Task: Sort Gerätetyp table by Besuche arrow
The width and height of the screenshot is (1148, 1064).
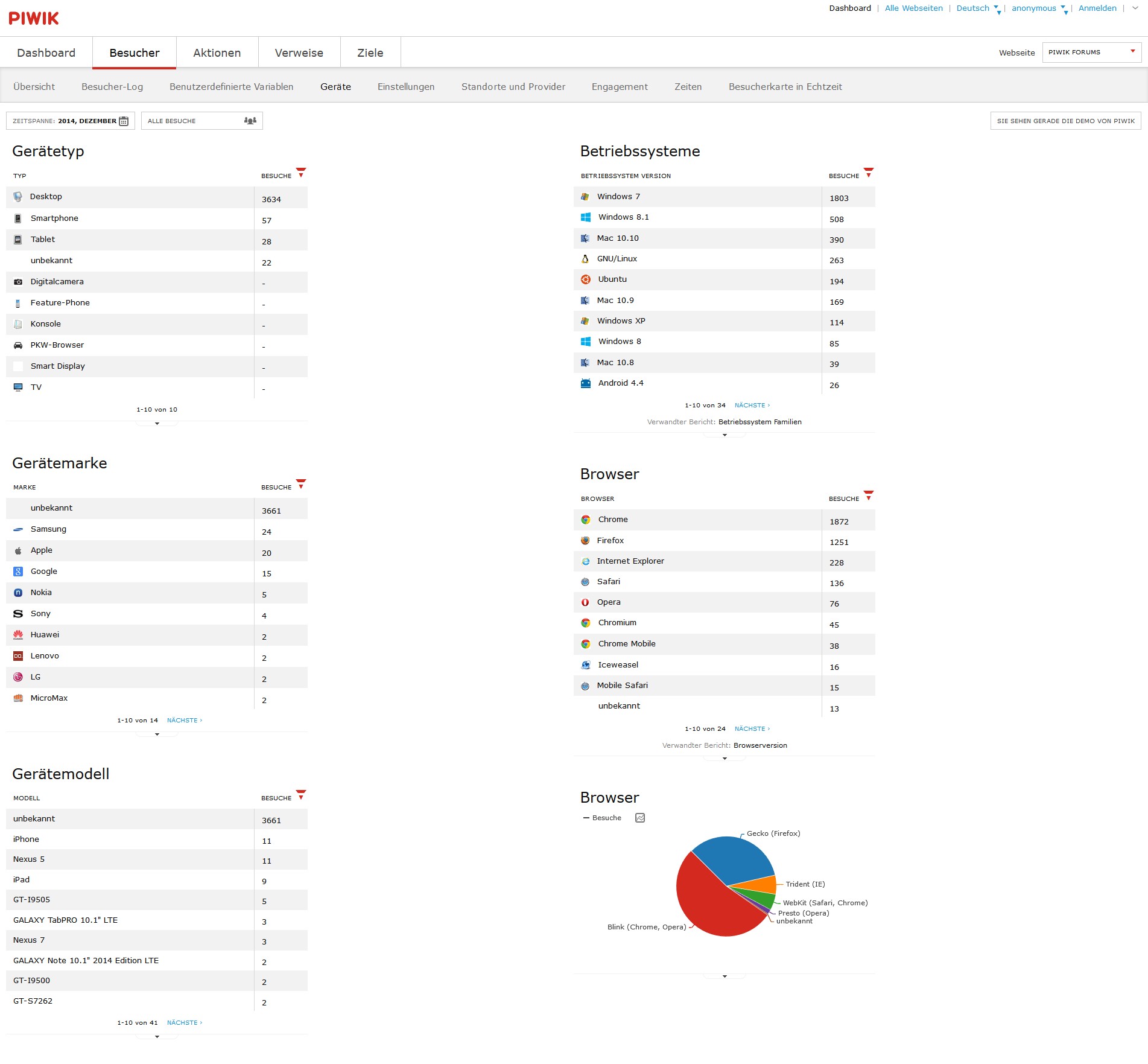Action: click(x=301, y=173)
